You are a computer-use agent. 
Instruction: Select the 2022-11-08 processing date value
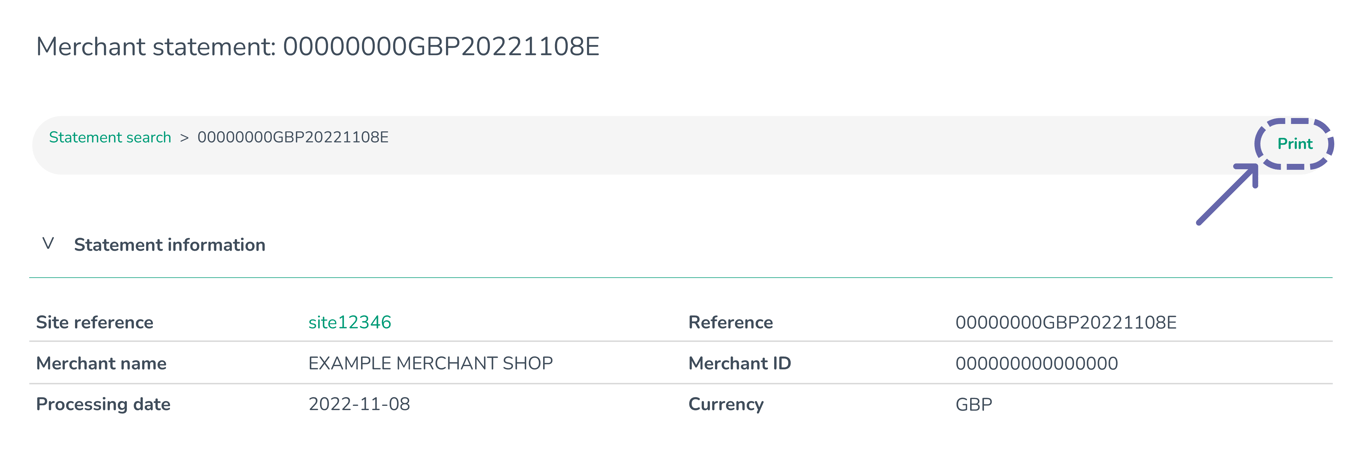pos(359,405)
